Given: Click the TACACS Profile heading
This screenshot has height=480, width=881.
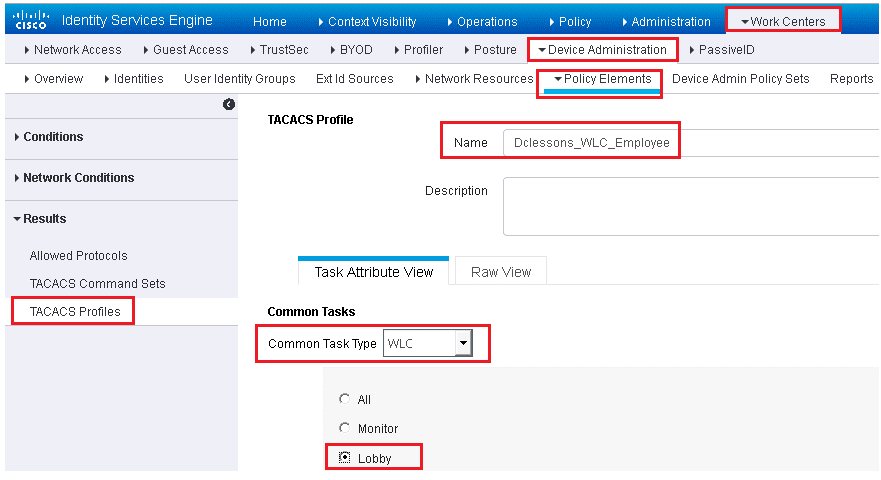Looking at the screenshot, I should (x=310, y=120).
